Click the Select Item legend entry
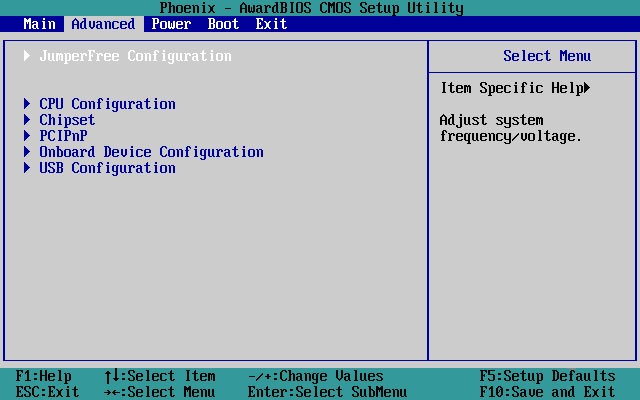Screen dimensions: 640x400 tap(160, 376)
